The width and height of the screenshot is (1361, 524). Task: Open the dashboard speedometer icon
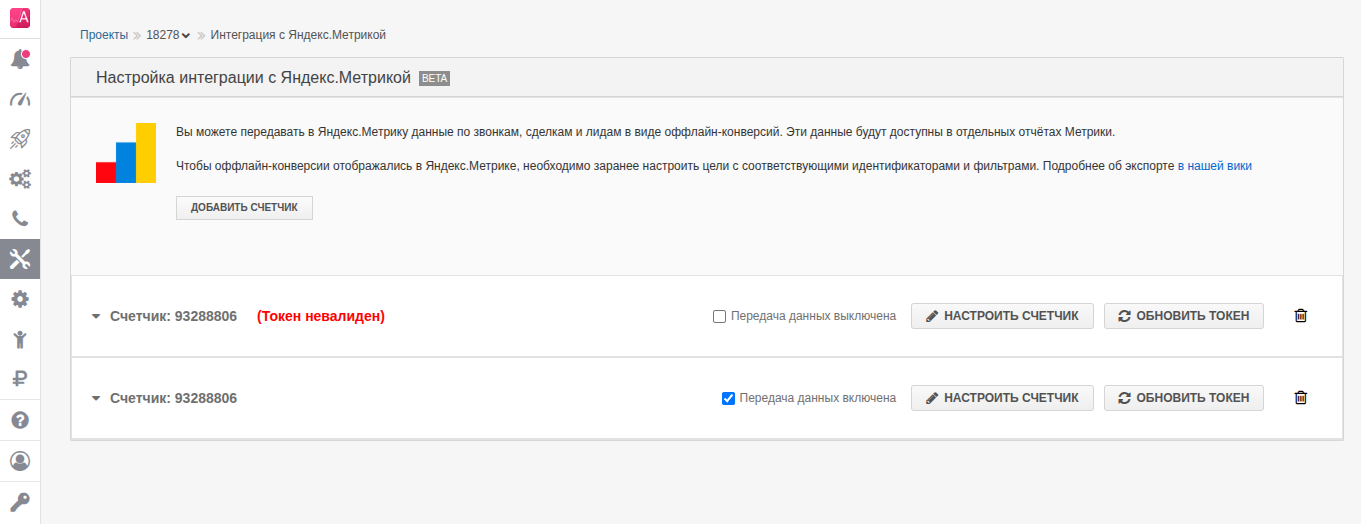click(20, 99)
